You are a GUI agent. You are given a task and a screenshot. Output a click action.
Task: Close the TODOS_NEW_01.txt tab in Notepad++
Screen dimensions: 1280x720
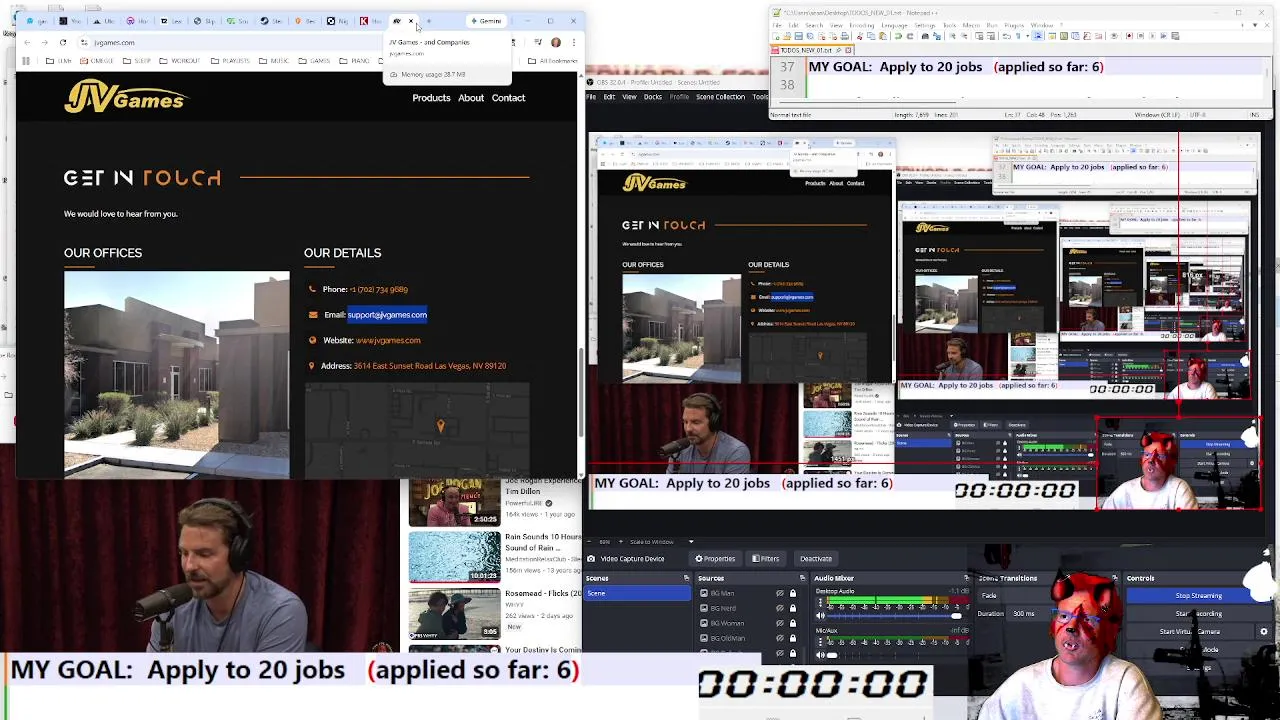click(x=848, y=50)
